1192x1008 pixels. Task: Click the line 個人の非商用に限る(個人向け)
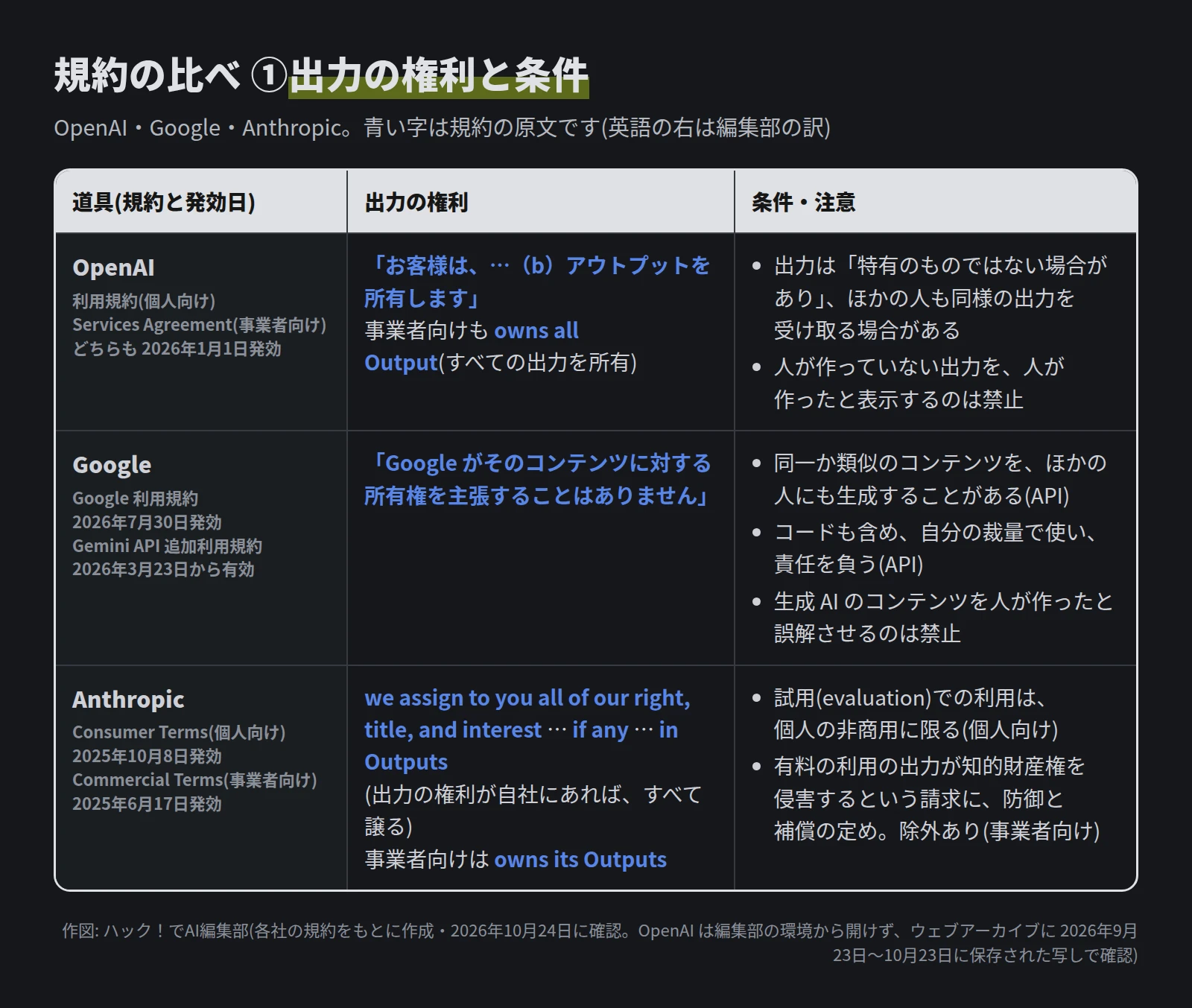click(x=916, y=730)
